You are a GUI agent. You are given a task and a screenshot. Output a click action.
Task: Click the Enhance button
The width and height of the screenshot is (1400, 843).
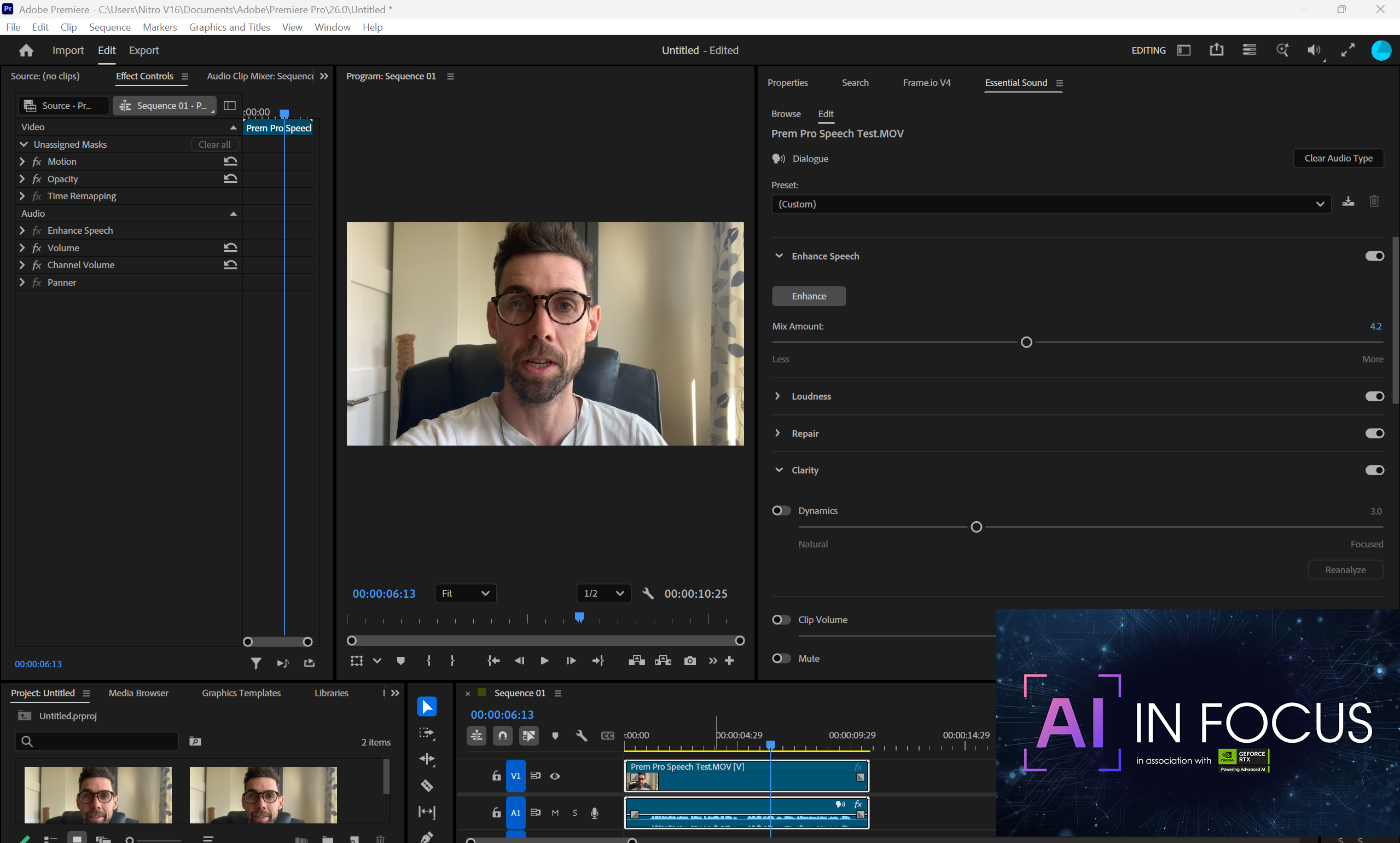click(x=809, y=296)
